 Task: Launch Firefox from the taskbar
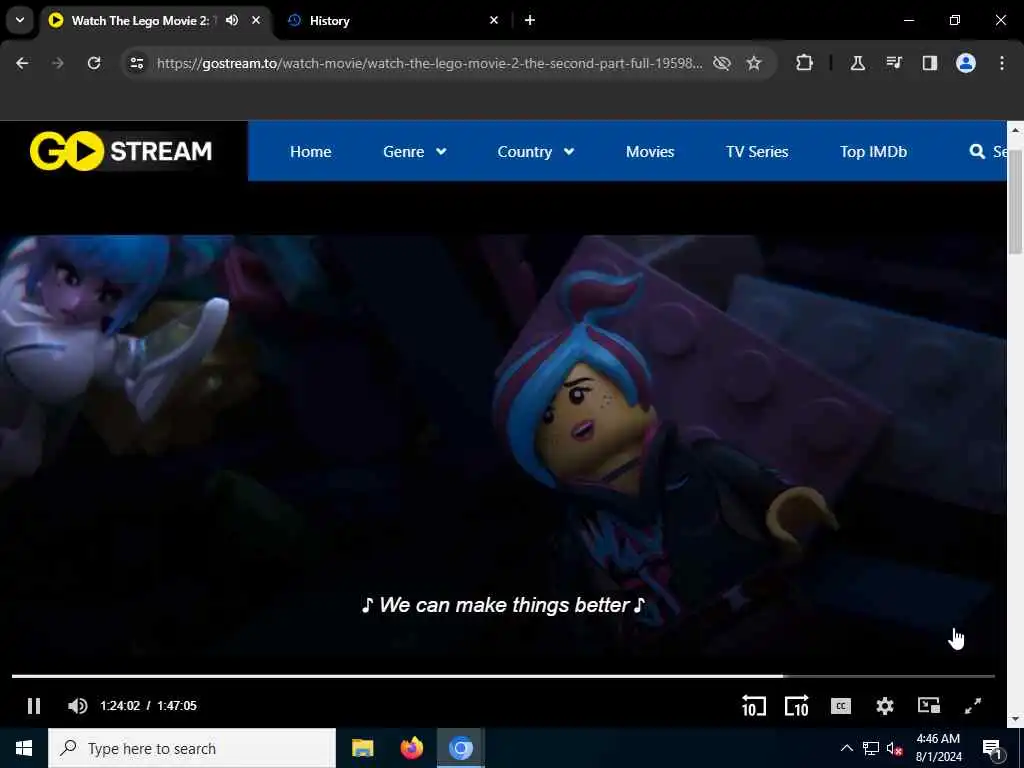tap(411, 748)
